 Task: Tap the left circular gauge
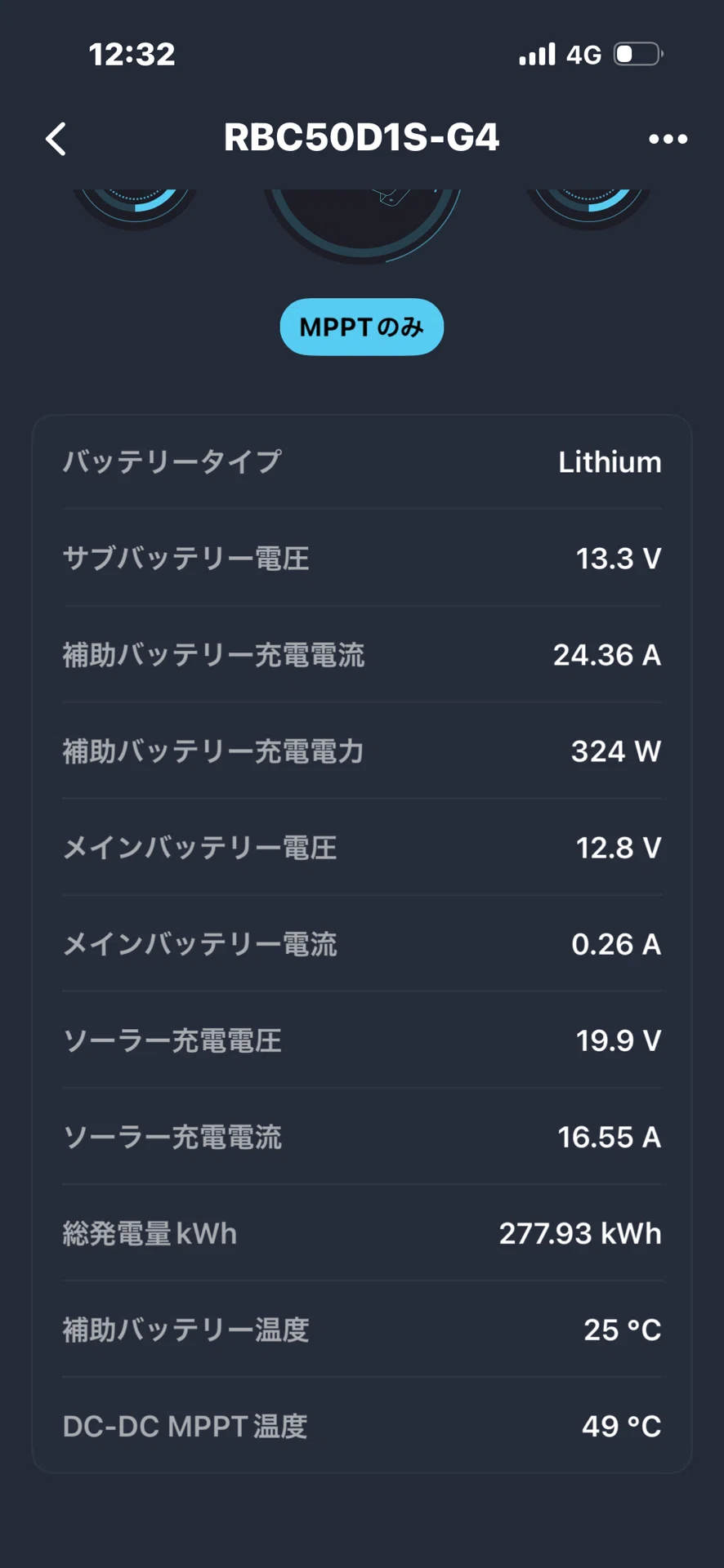(135, 209)
